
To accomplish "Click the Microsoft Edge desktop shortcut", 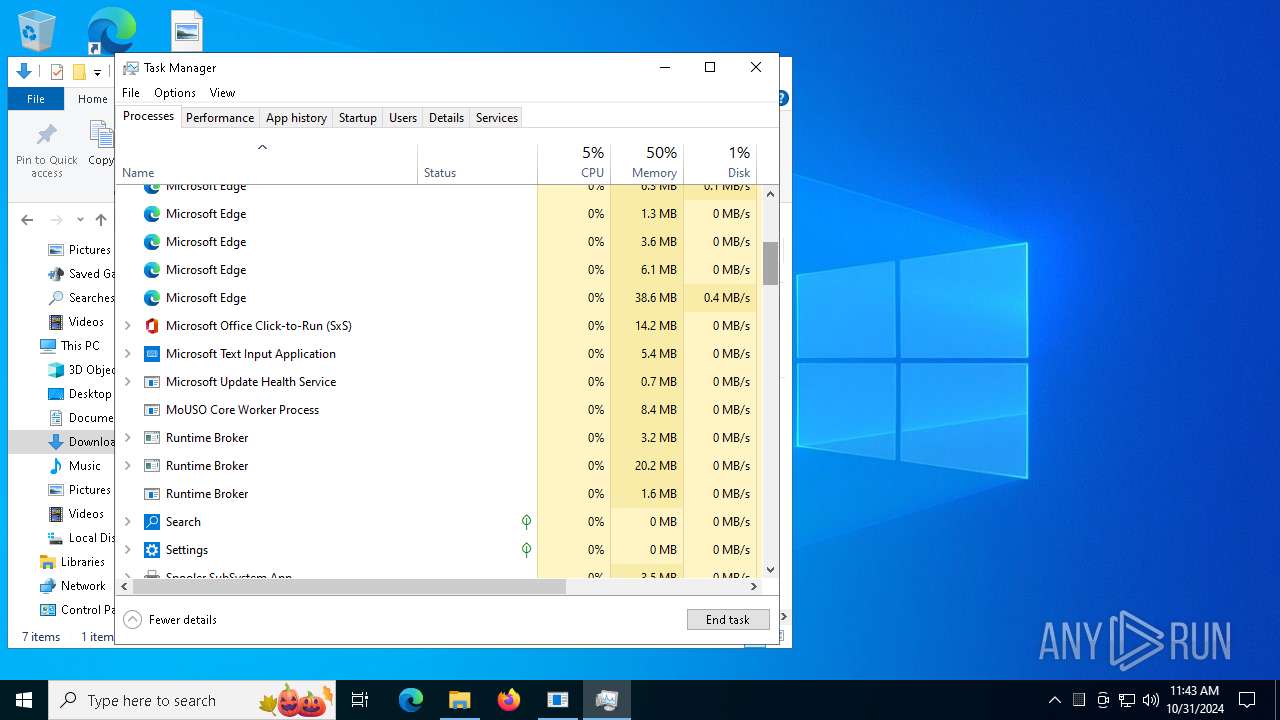I will click(x=111, y=31).
